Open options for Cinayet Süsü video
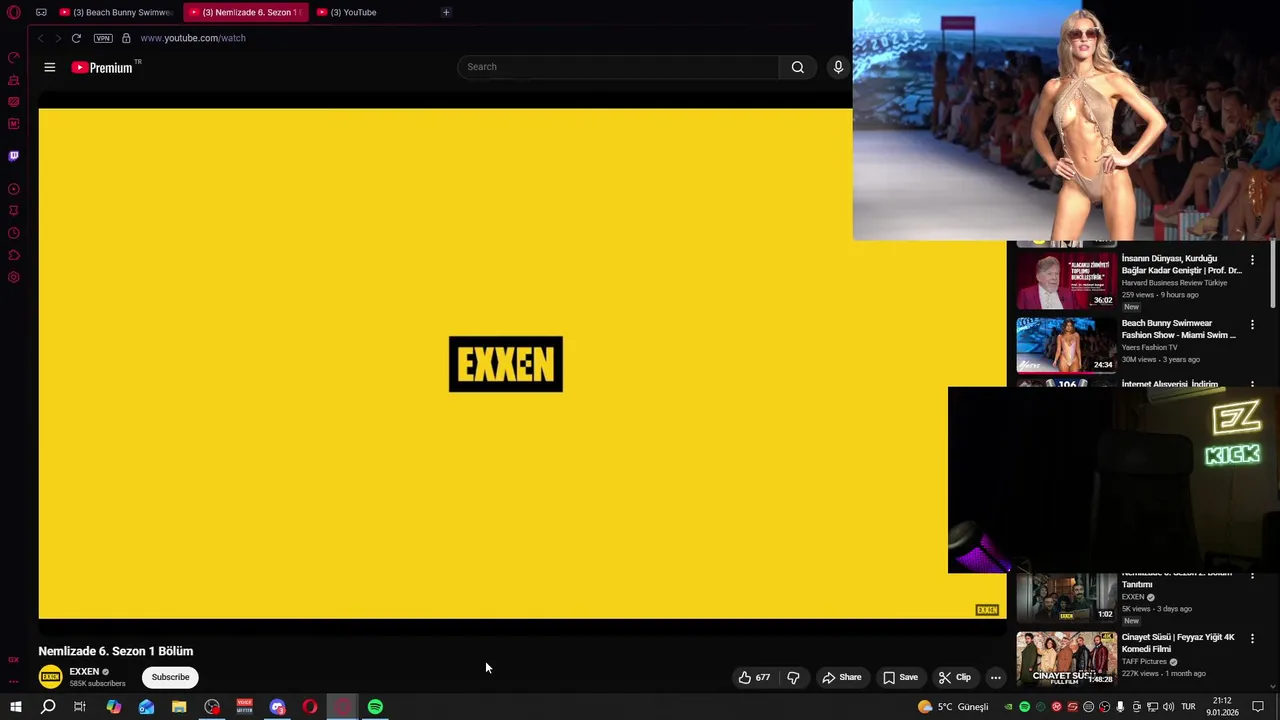Screen dimensions: 1280x720 [1252, 639]
